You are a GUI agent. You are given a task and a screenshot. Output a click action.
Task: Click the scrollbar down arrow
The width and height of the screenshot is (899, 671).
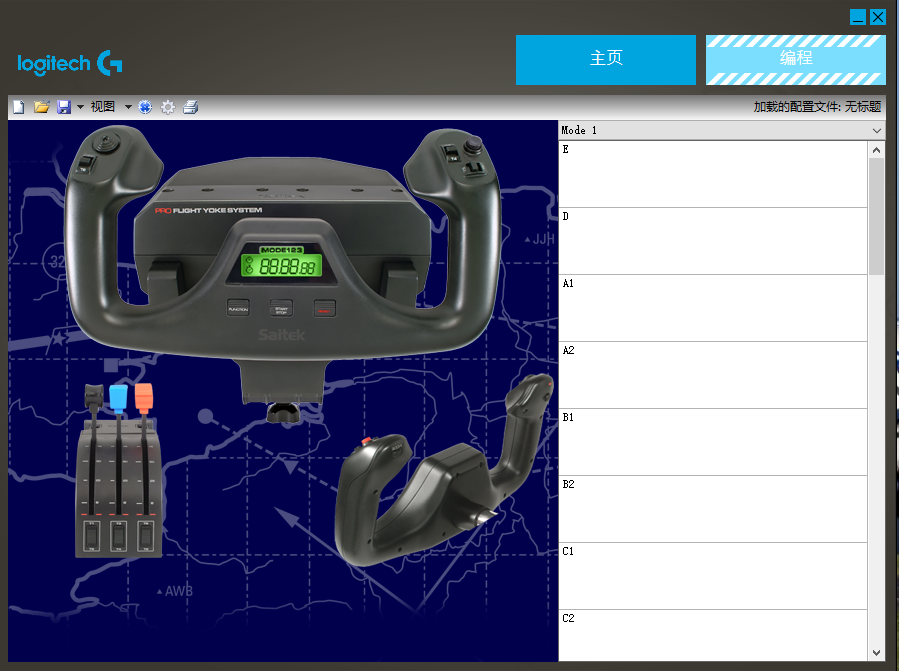click(877, 650)
